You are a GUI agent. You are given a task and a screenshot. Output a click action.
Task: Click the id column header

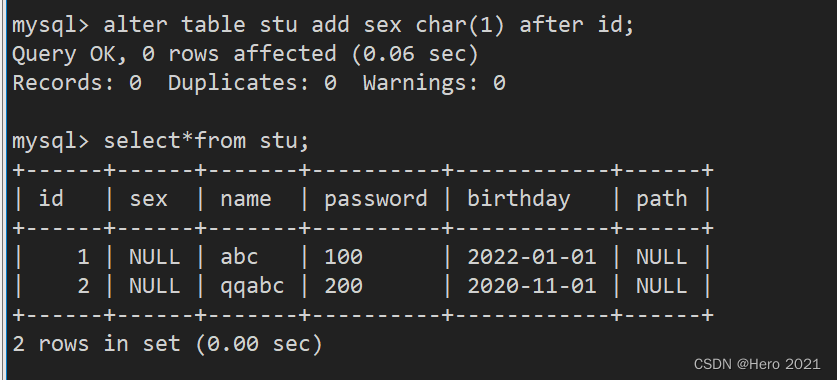click(51, 199)
